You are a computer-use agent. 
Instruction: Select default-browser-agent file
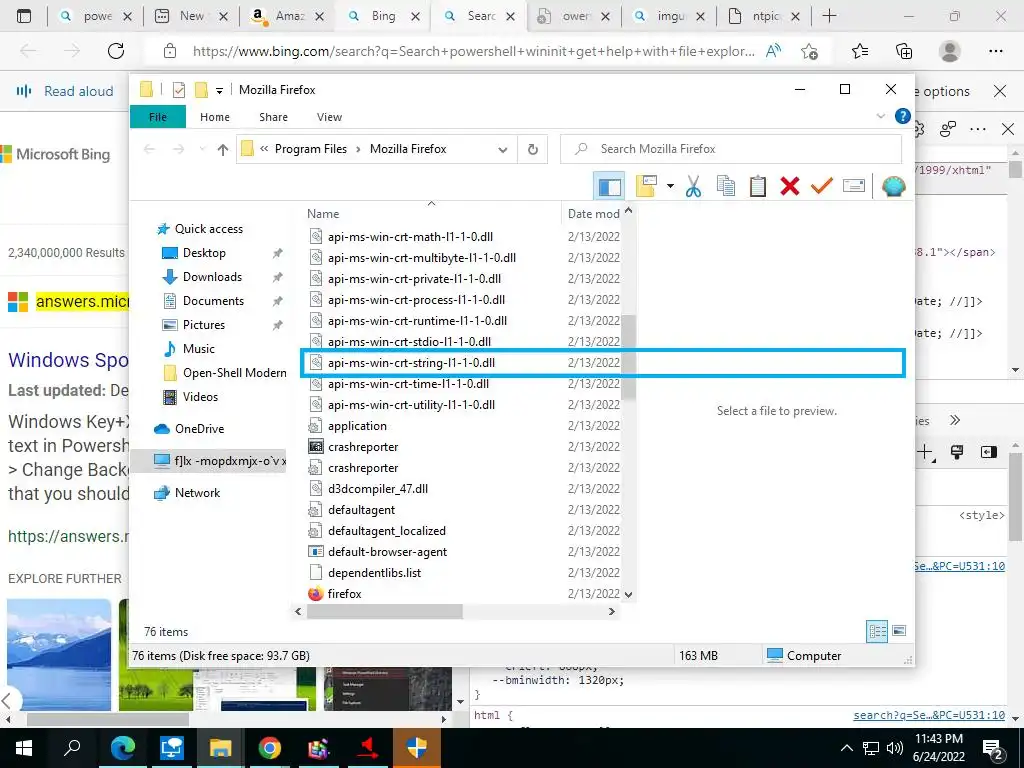387,552
